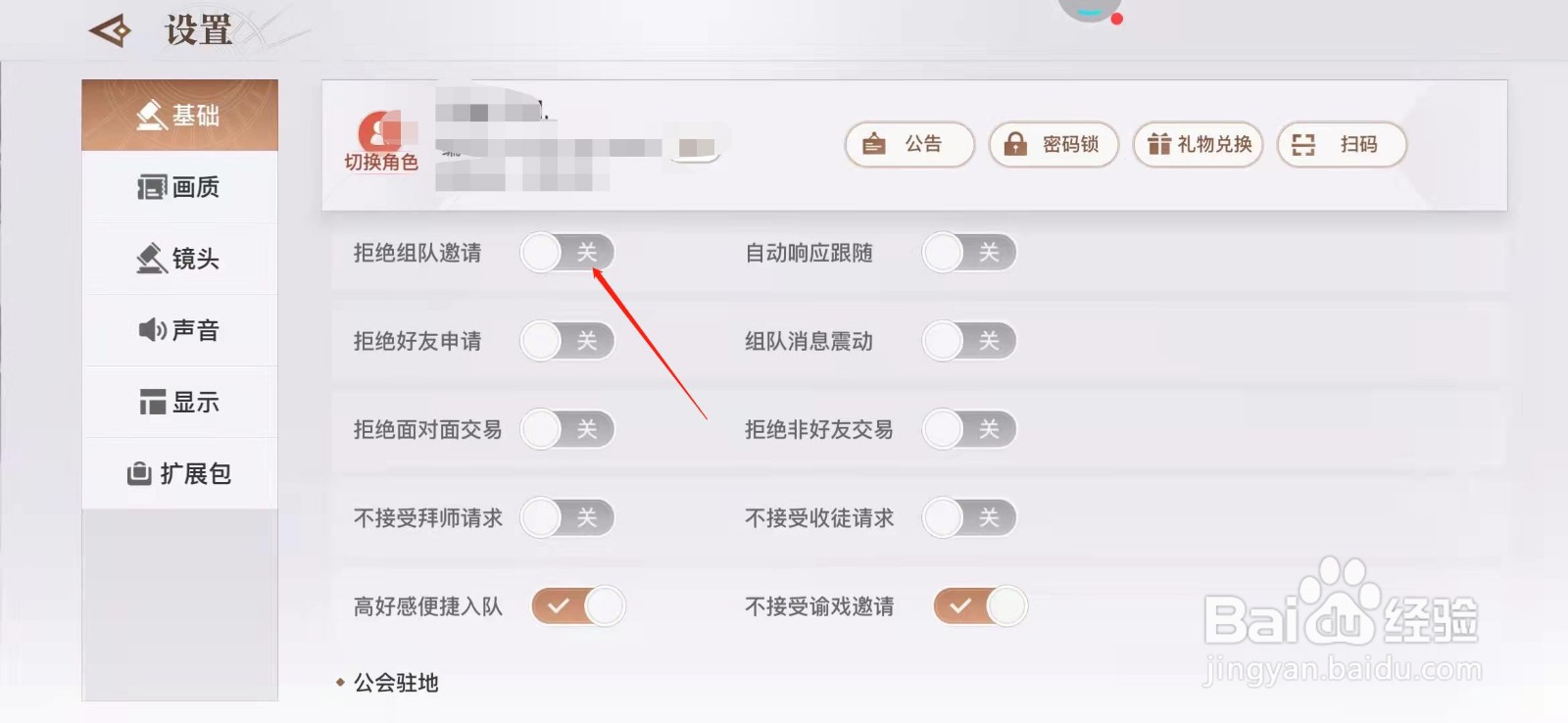This screenshot has width=1568, height=723.
Task: Select the 画质 graphics tab
Action: point(179,187)
